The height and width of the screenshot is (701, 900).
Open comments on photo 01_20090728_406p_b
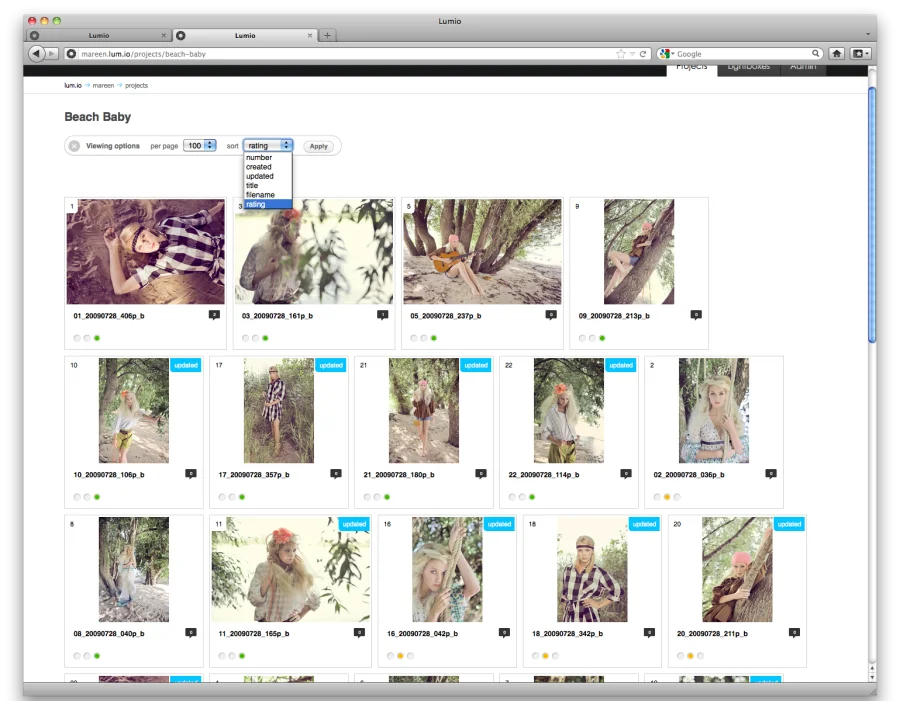tap(214, 315)
